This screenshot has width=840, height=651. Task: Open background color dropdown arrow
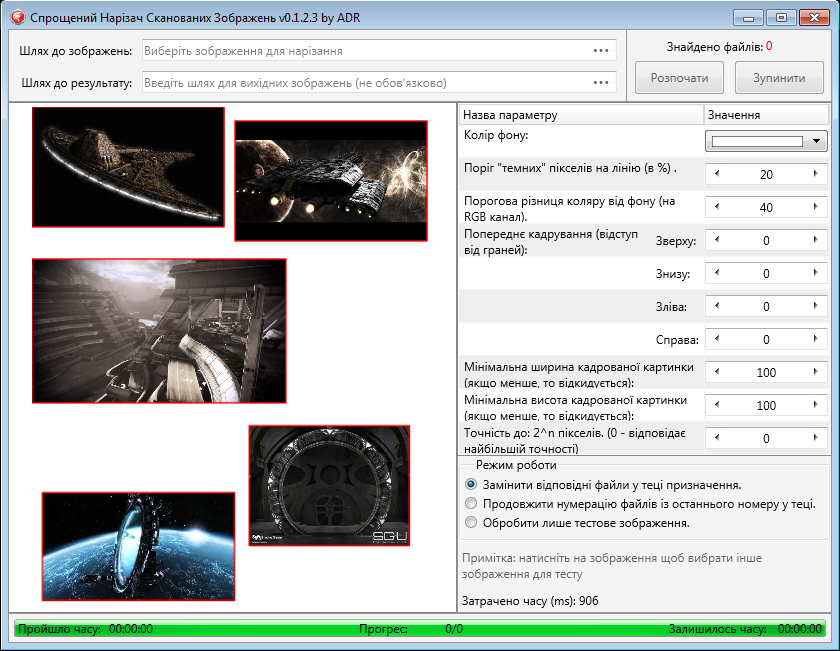[817, 142]
